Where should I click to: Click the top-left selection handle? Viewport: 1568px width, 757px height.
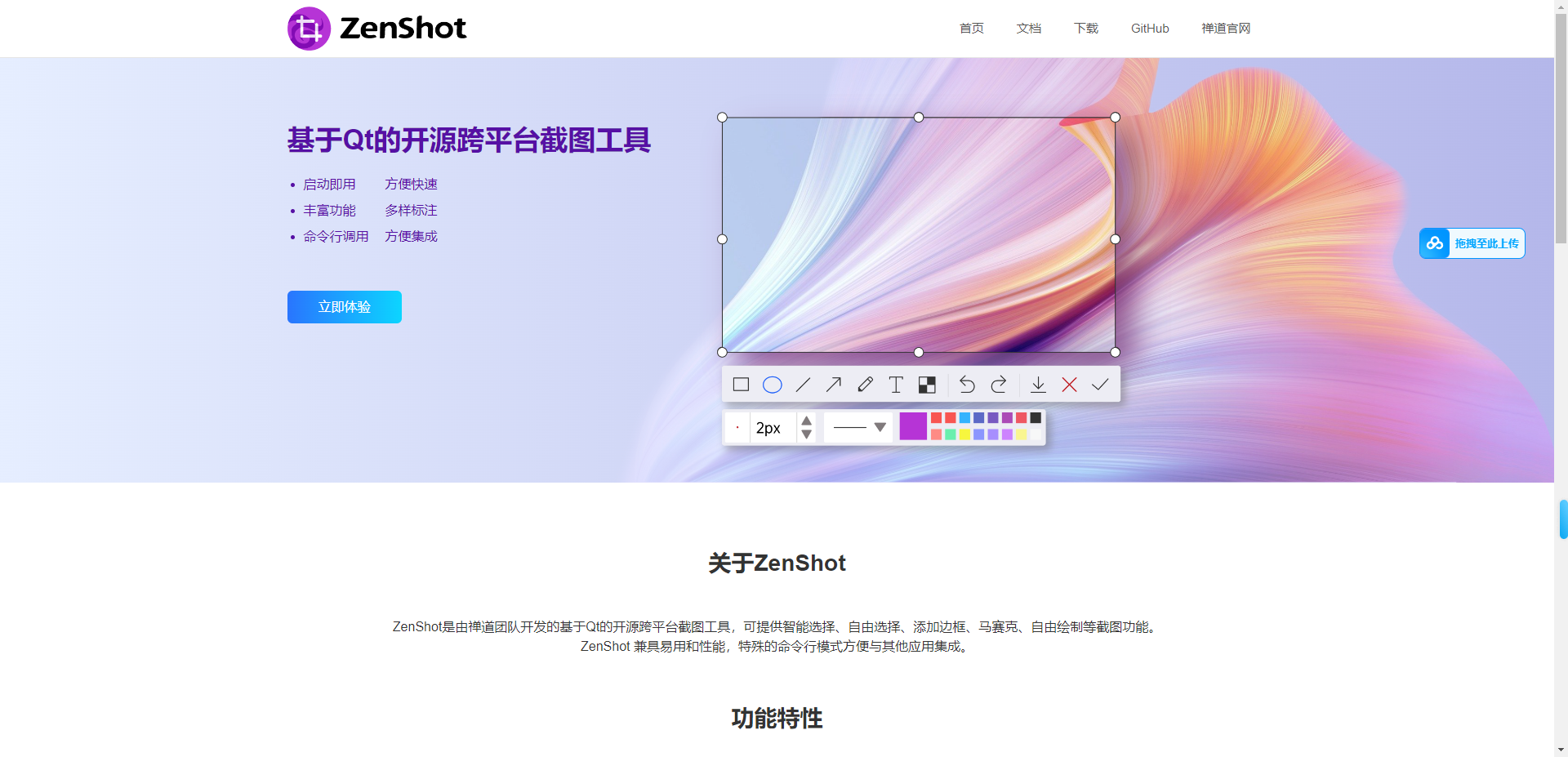(722, 118)
